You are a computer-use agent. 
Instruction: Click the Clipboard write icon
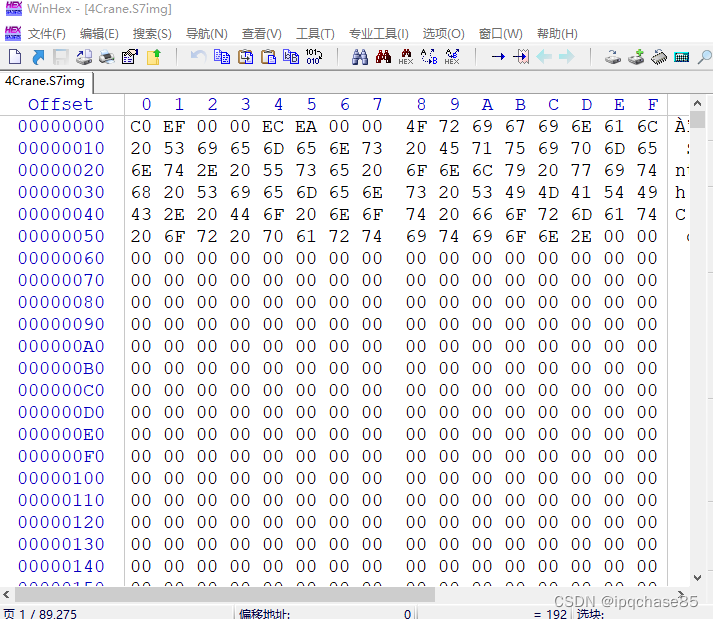tap(246, 57)
